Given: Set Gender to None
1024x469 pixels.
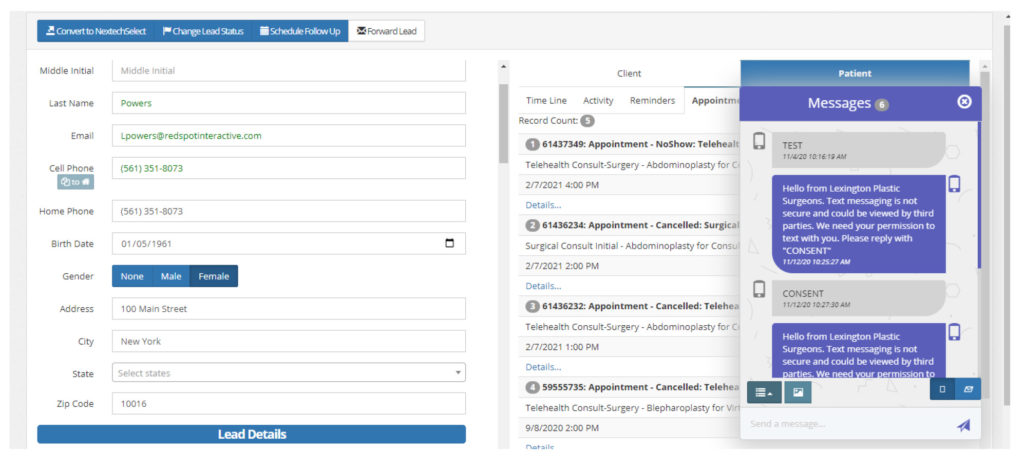Looking at the screenshot, I should 132,276.
